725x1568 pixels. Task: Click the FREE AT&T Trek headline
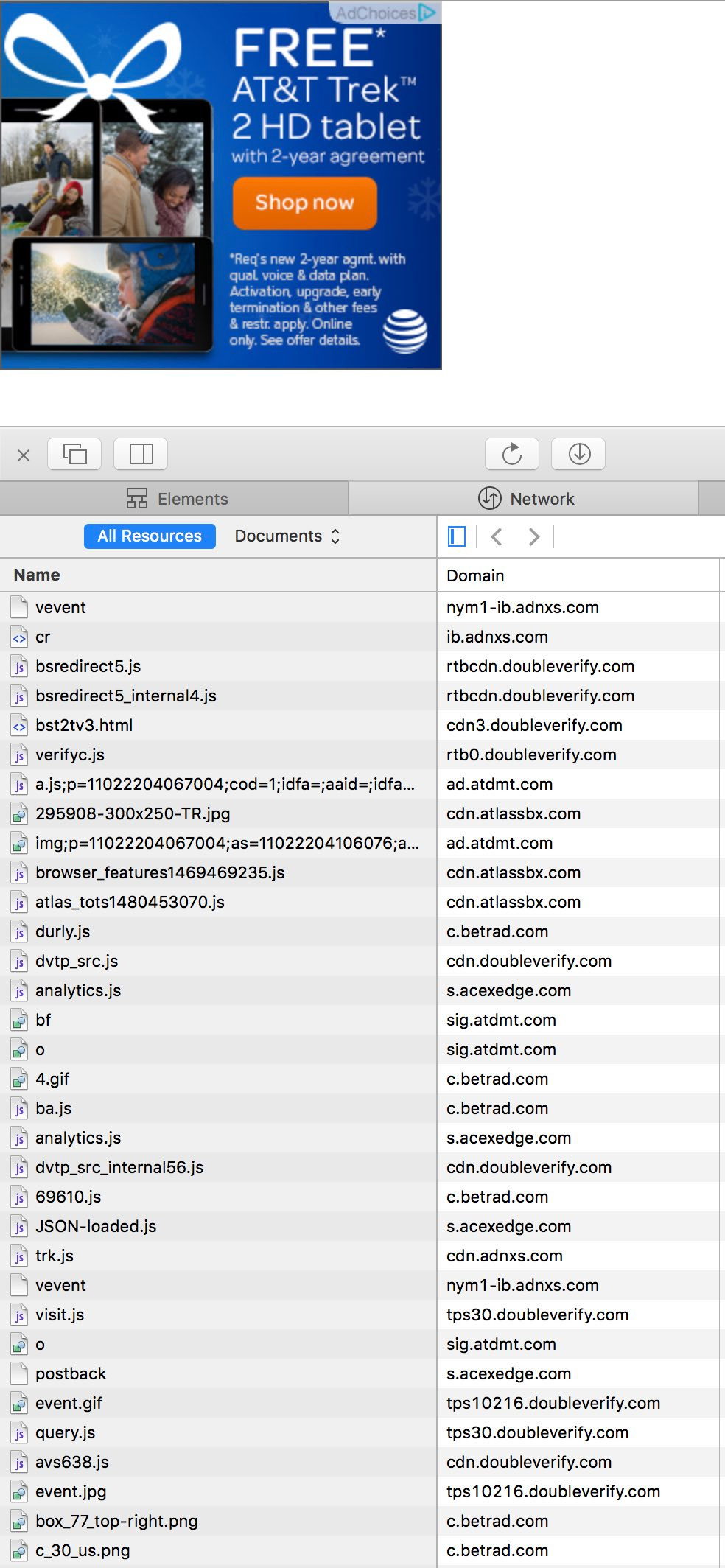click(326, 85)
